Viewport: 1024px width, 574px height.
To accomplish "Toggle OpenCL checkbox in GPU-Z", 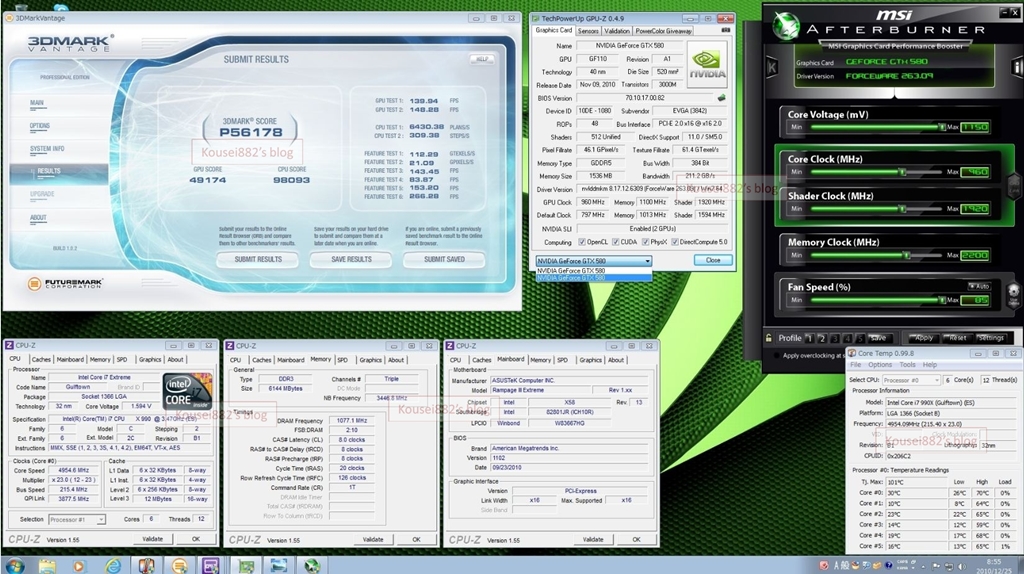I will [582, 242].
